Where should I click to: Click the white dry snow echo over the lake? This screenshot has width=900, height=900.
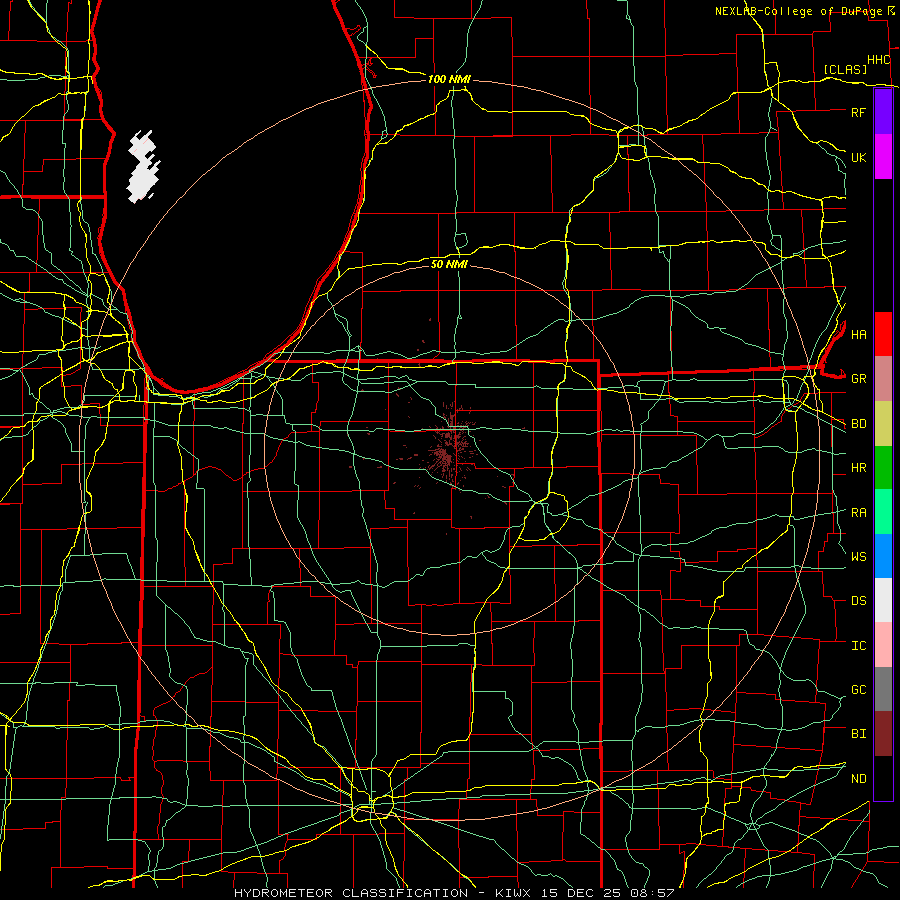pyautogui.click(x=143, y=167)
